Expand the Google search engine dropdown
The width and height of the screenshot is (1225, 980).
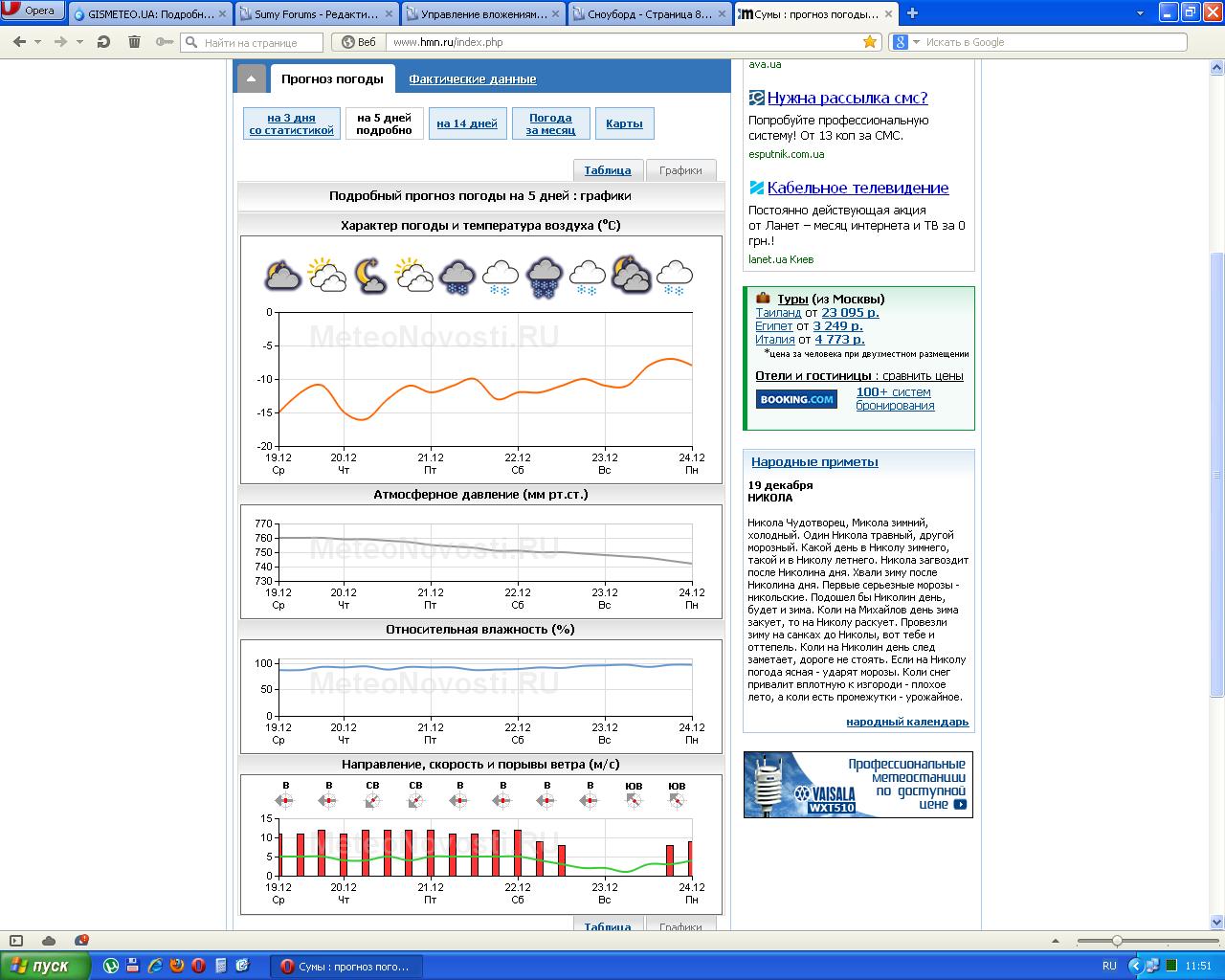915,42
